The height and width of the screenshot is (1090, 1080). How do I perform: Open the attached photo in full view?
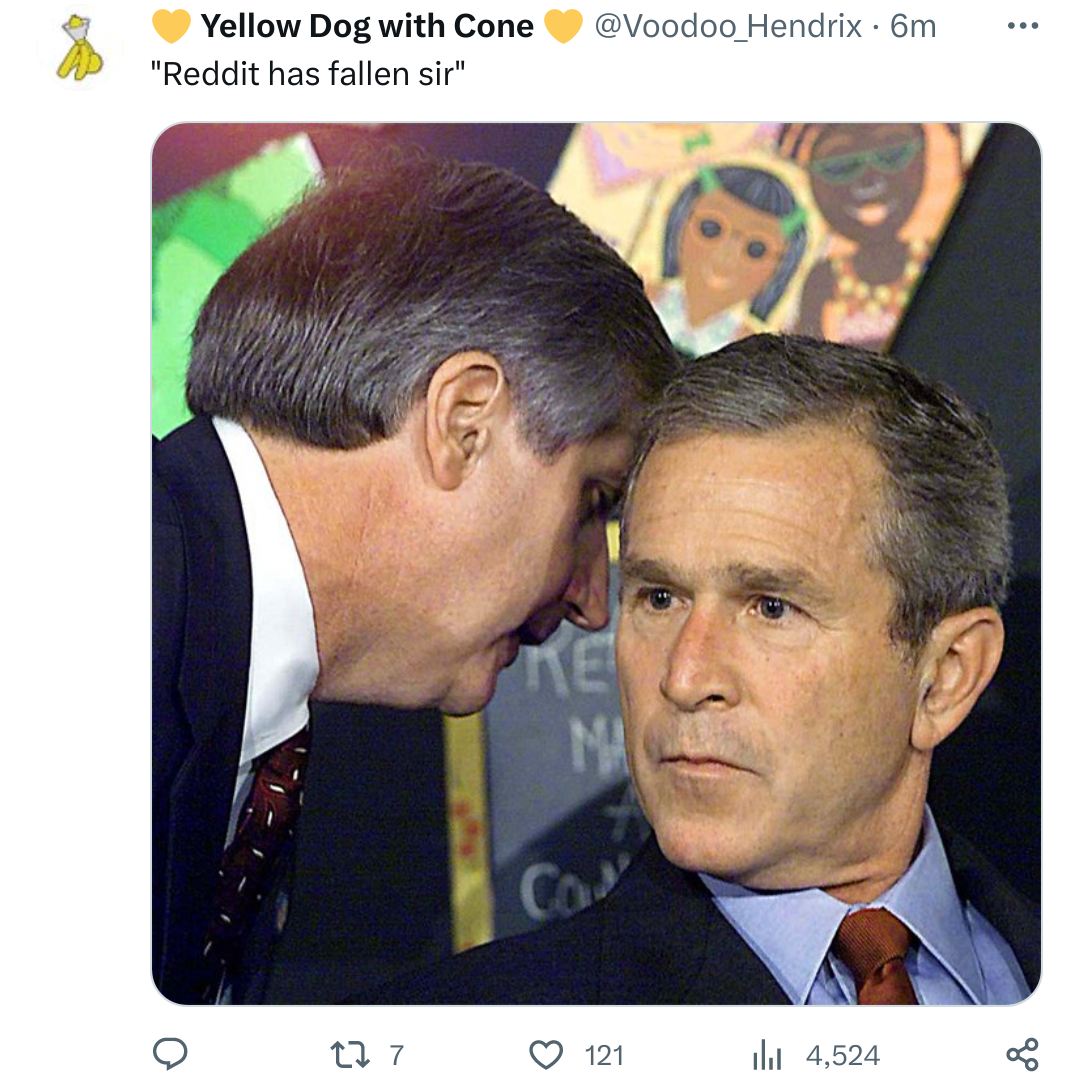pos(596,563)
